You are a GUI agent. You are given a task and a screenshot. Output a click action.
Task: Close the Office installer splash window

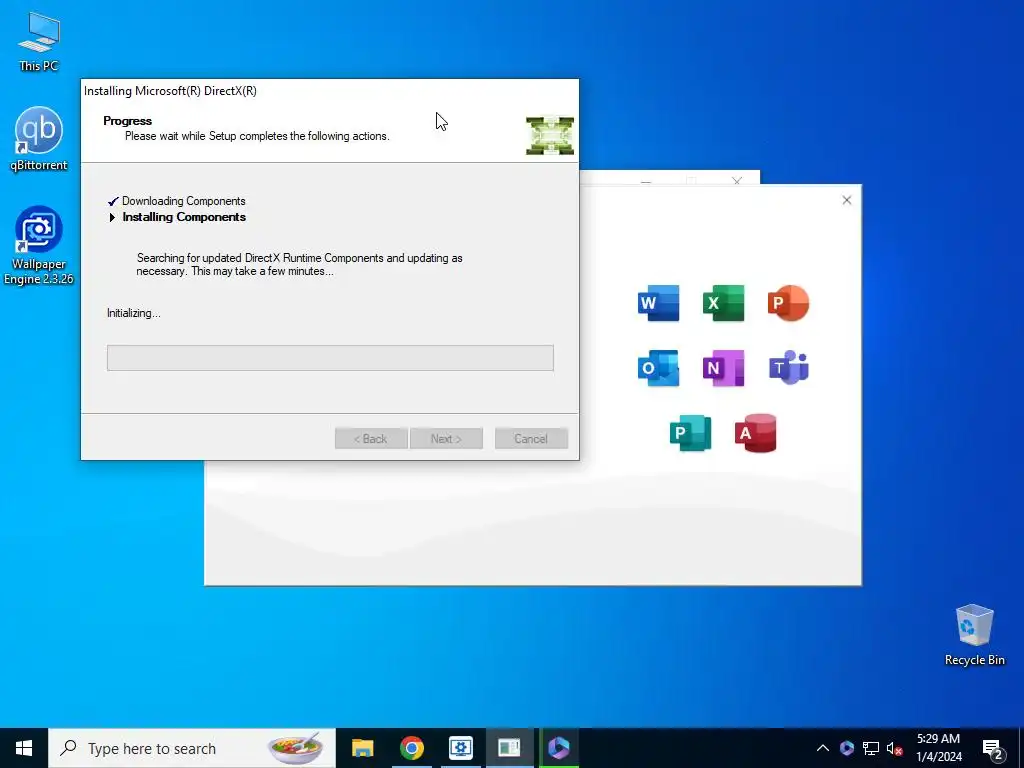pyautogui.click(x=846, y=200)
